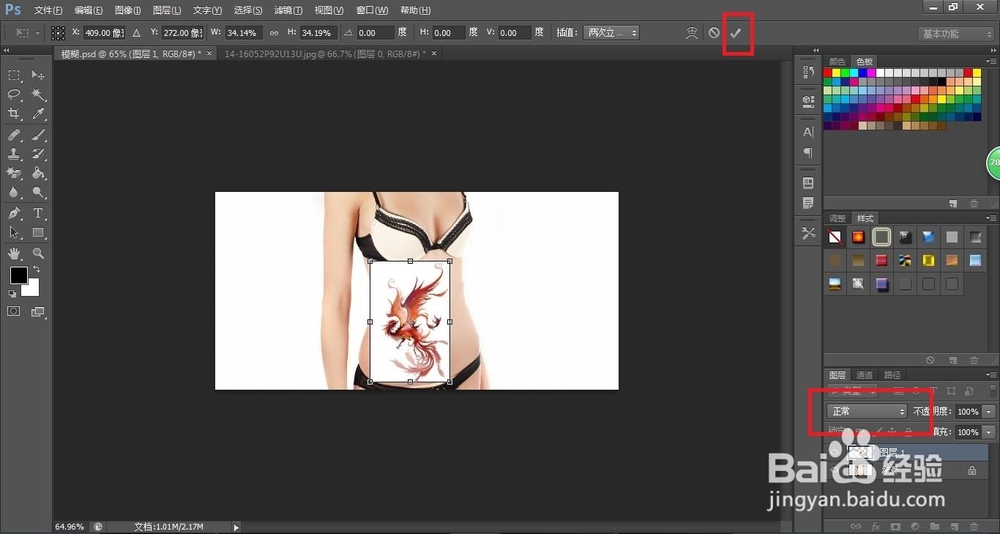1000x534 pixels.
Task: Select the Magic Wand tool
Action: 38,94
